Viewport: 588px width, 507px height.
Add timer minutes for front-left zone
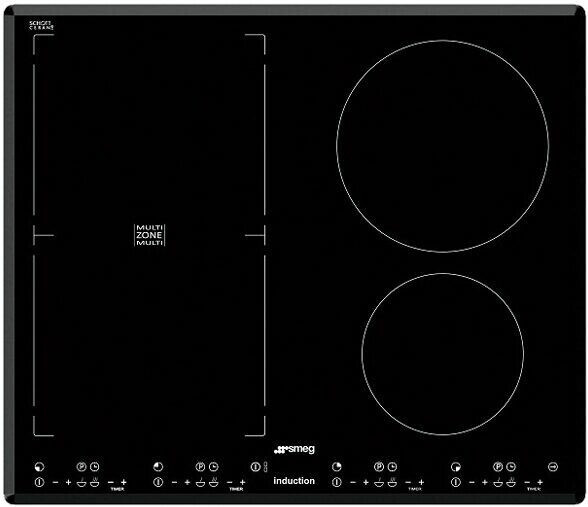tap(123, 482)
